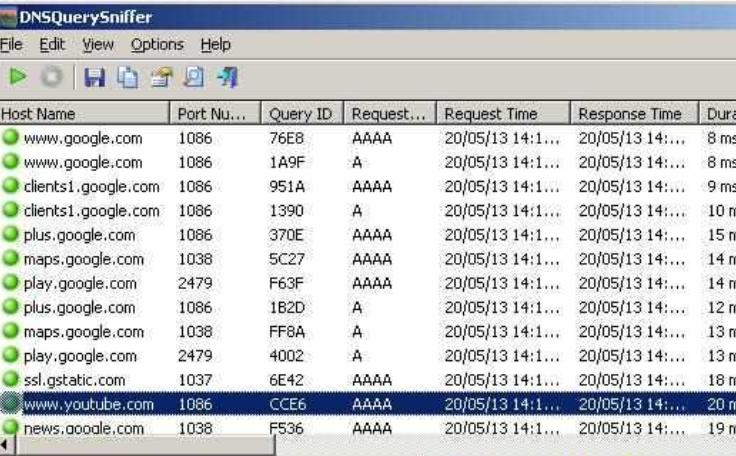Select the clients1.google.com row with ID 951A
The height and width of the screenshot is (456, 736).
[368, 186]
